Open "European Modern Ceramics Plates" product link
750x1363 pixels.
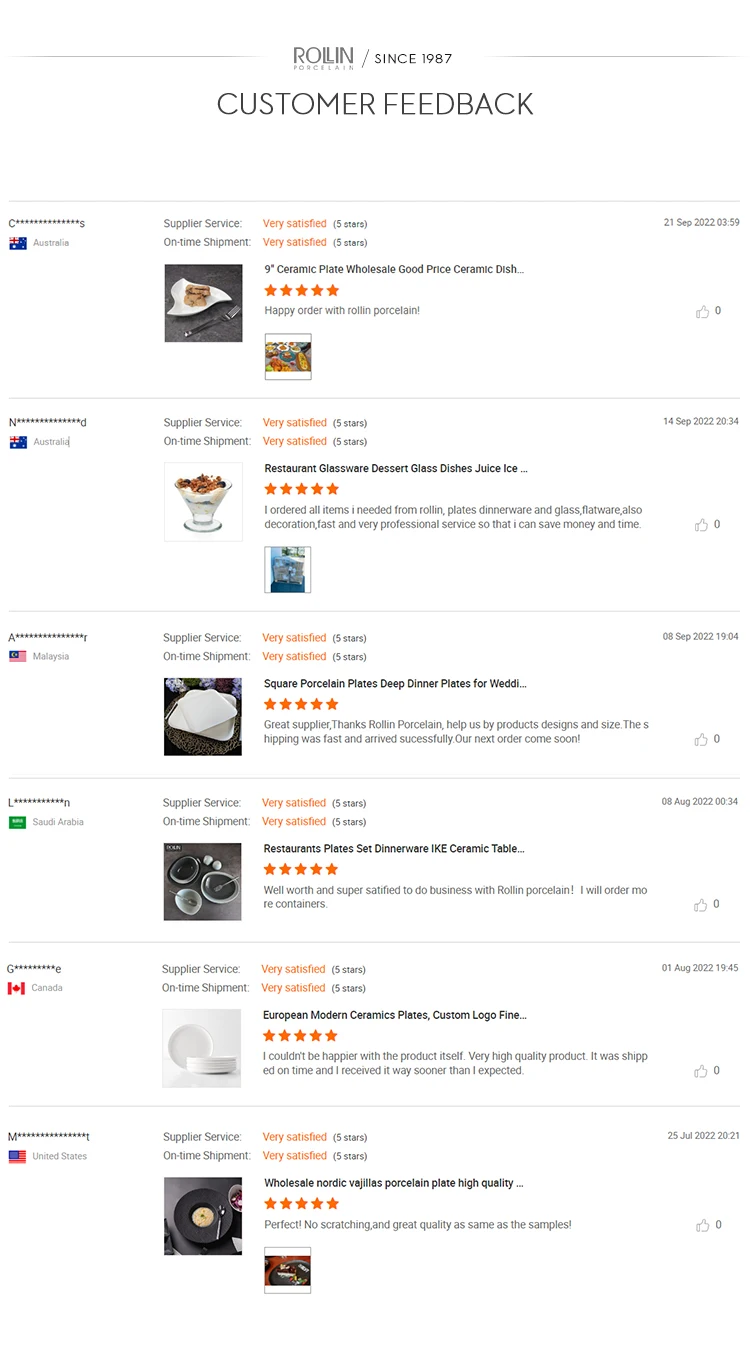tap(395, 1015)
